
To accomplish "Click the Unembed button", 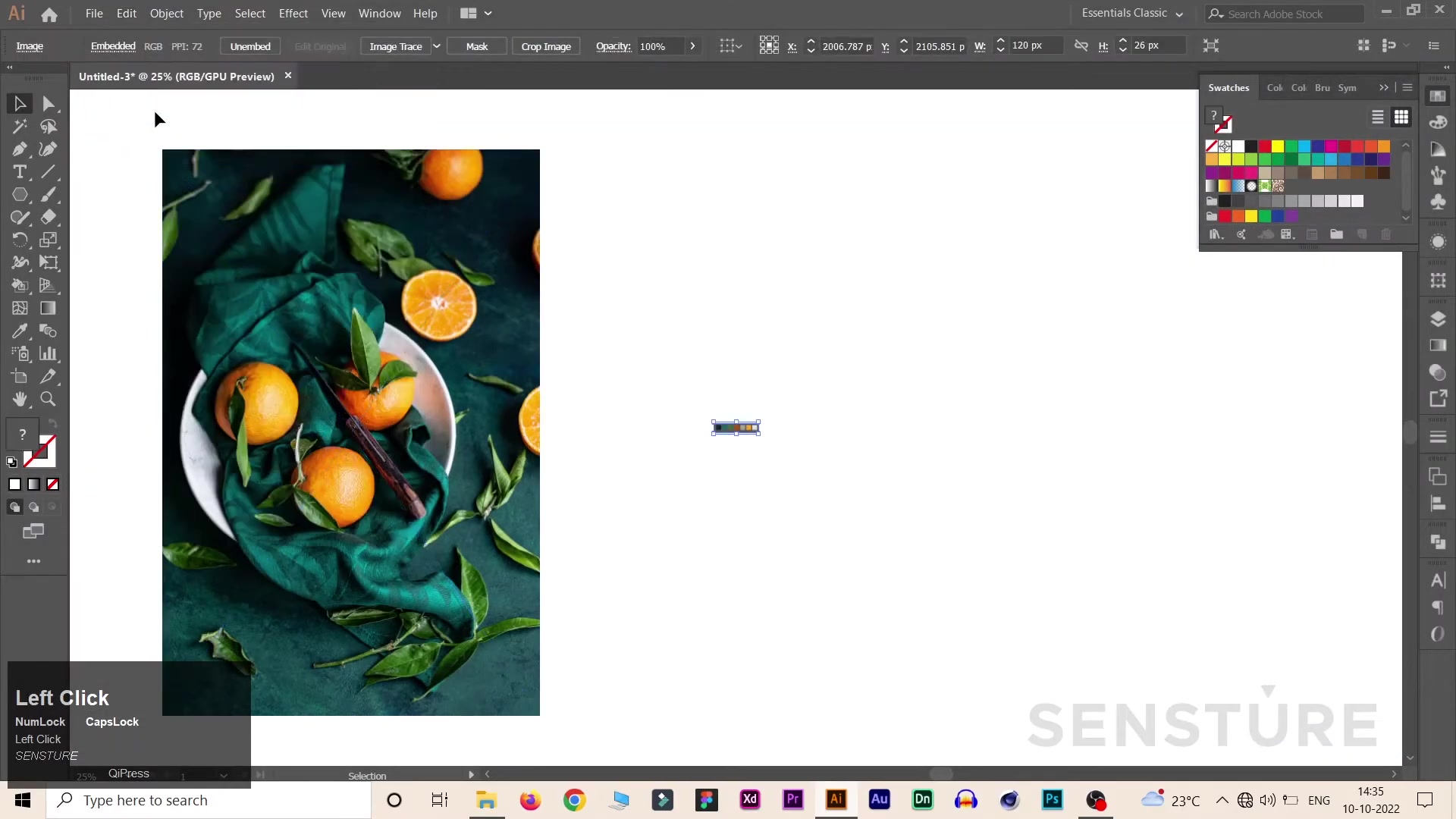I will coord(249,45).
